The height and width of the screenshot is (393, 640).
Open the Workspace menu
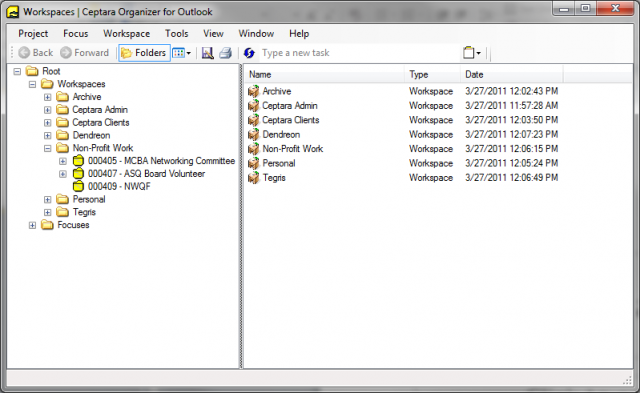127,33
